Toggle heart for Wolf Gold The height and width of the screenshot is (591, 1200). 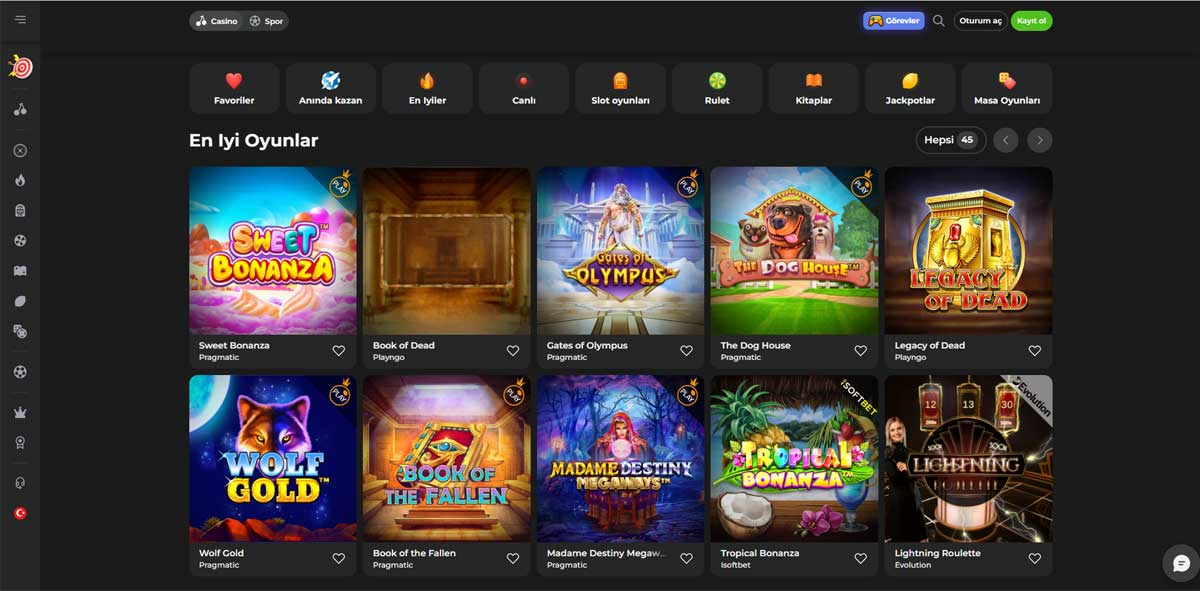point(339,559)
